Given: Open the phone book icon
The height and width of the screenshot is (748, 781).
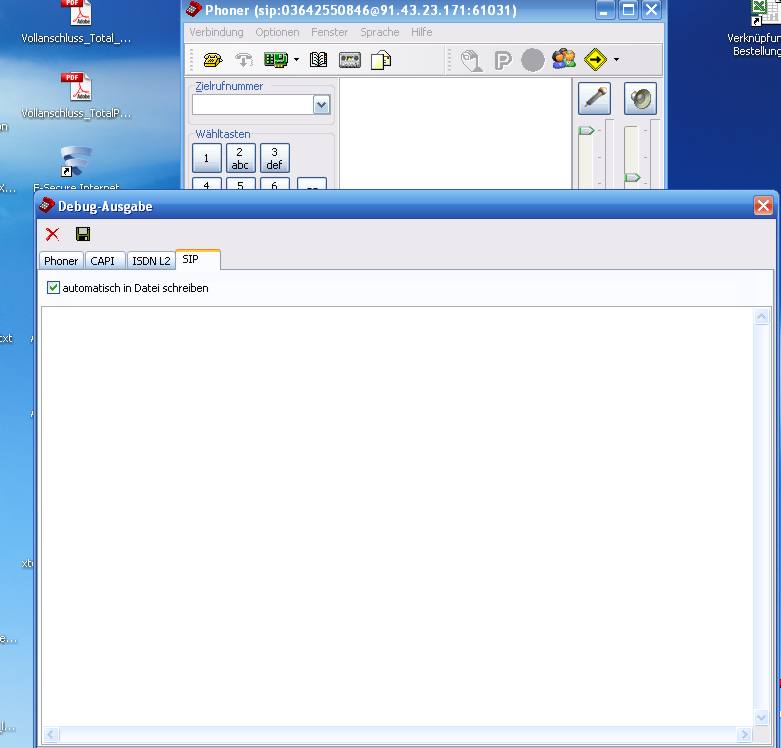Looking at the screenshot, I should 318,60.
